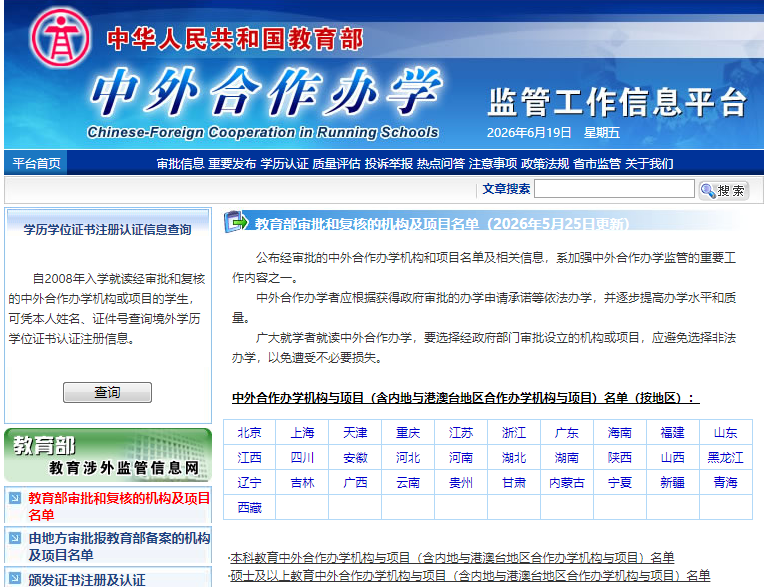This screenshot has width=768, height=587.
Task: Open the 陕西 region link
Action: pyautogui.click(x=620, y=458)
